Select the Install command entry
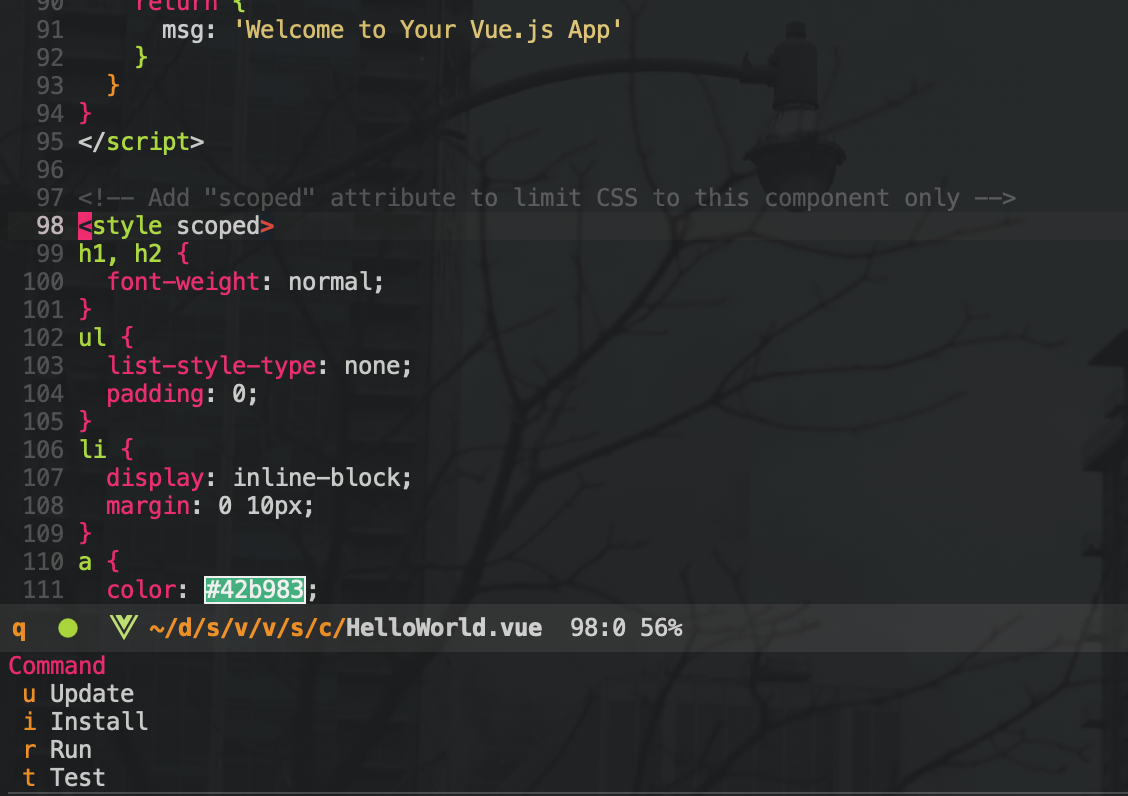This screenshot has width=1128, height=796. click(x=85, y=722)
